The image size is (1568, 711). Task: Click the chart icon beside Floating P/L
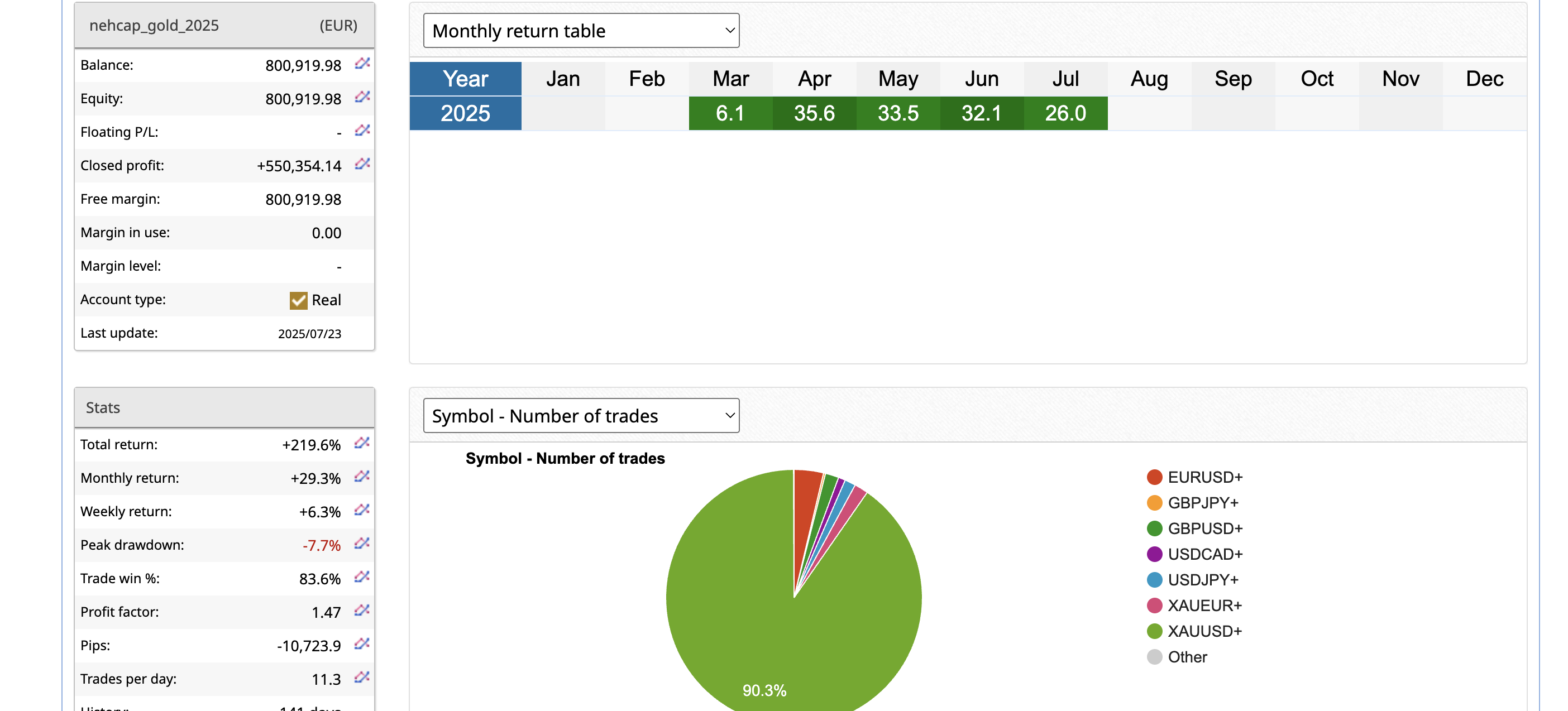[x=363, y=130]
